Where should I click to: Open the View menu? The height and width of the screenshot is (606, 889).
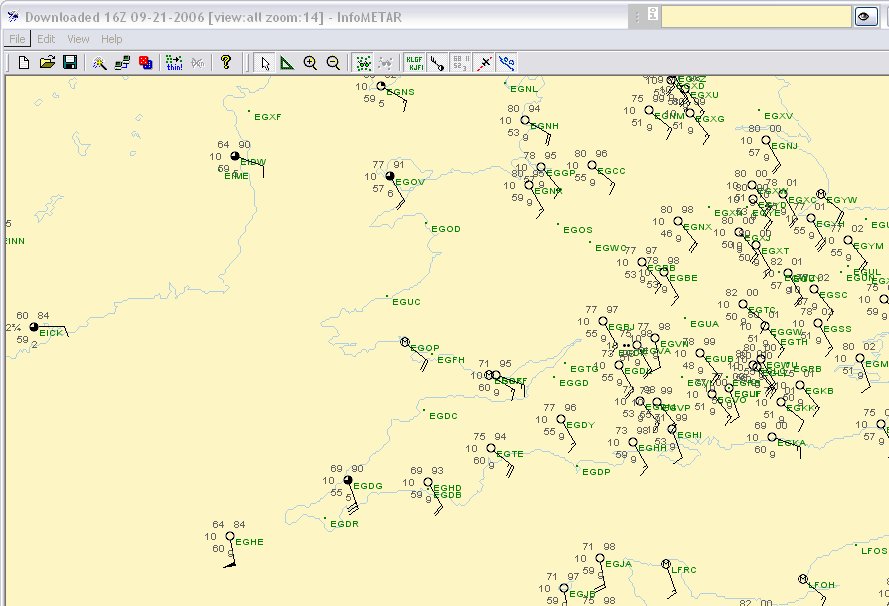(78, 39)
